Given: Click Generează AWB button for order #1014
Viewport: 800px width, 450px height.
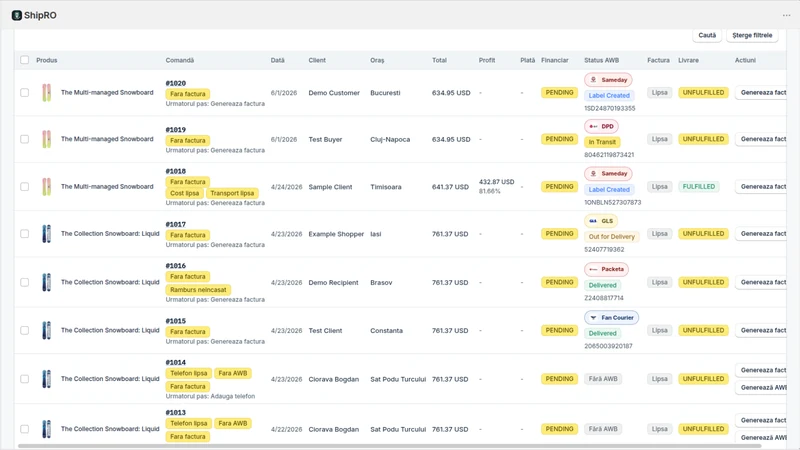Looking at the screenshot, I should pyautogui.click(x=761, y=388).
